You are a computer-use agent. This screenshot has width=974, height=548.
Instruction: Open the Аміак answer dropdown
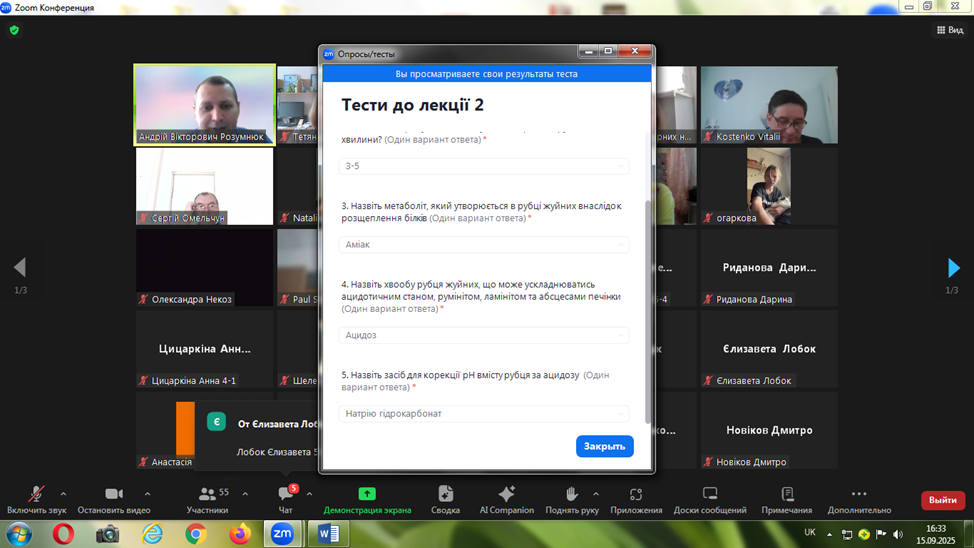coord(484,244)
